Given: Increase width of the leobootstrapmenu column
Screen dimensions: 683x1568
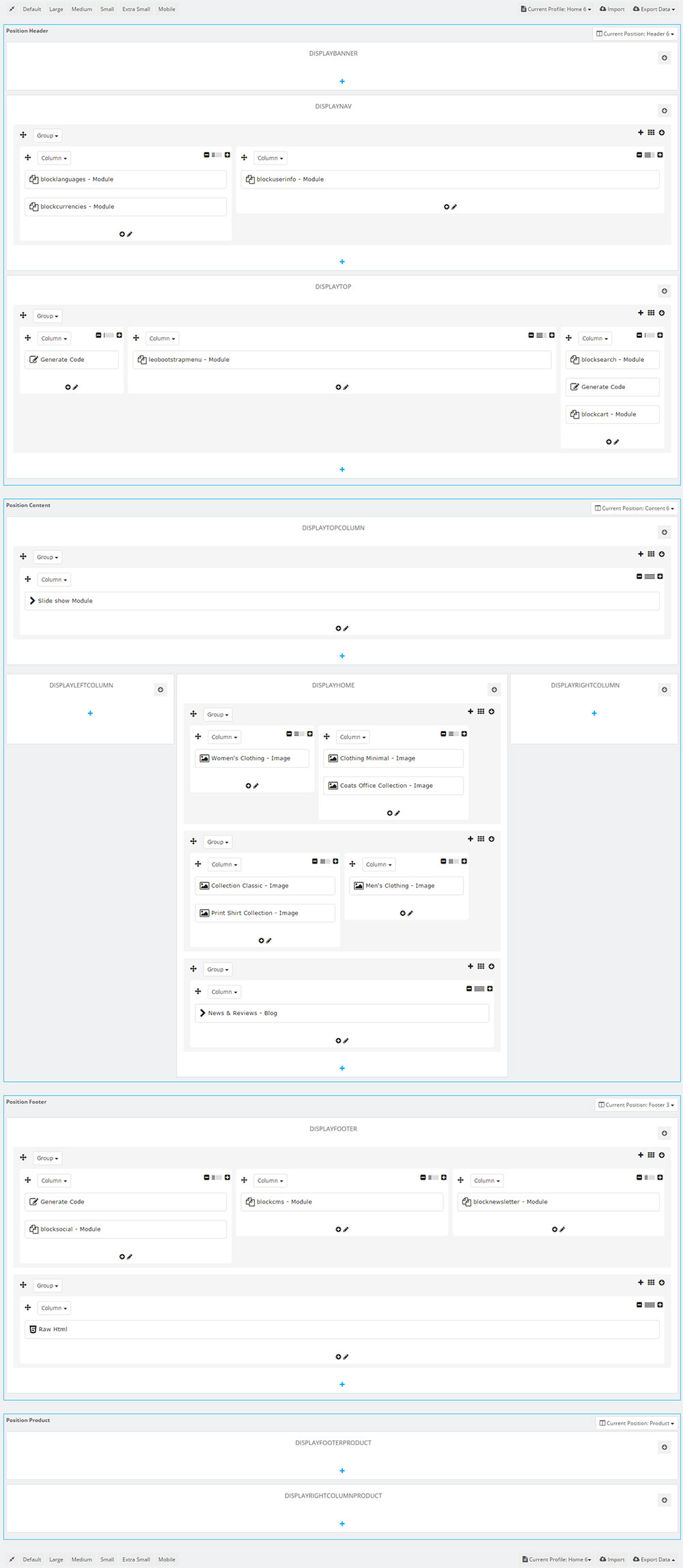Looking at the screenshot, I should pos(552,335).
